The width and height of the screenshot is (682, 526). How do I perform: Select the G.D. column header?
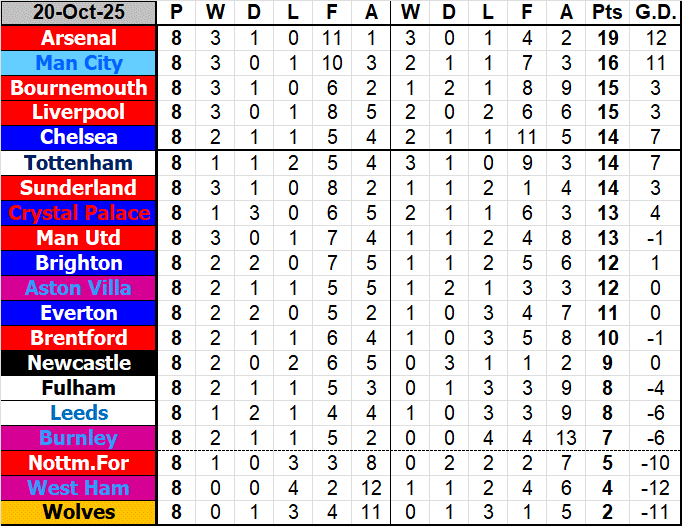[x=655, y=13]
